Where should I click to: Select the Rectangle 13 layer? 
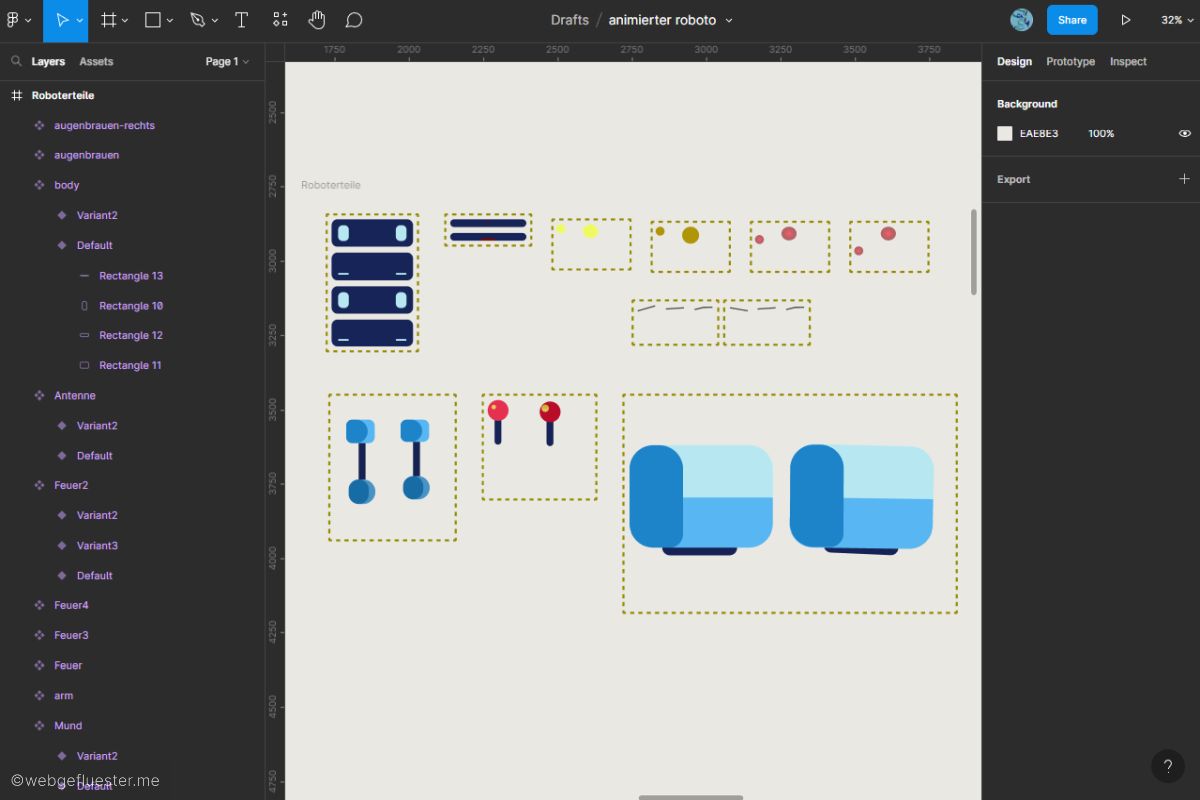click(131, 275)
